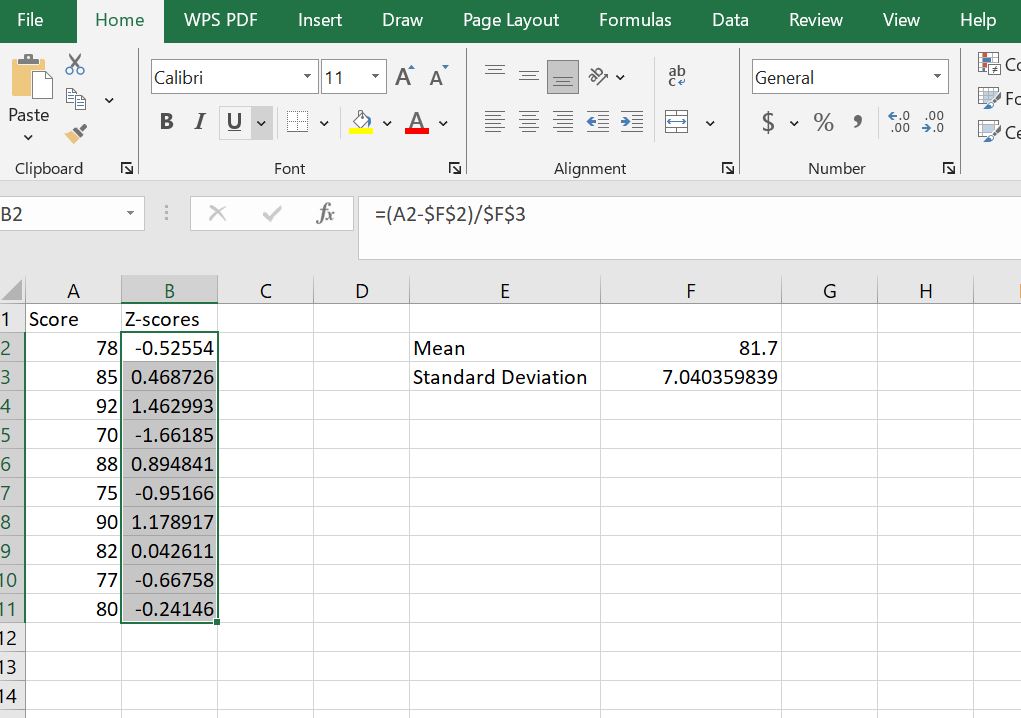Image resolution: width=1021 pixels, height=718 pixels.
Task: Switch to the Formulas ribbon tab
Action: click(634, 20)
